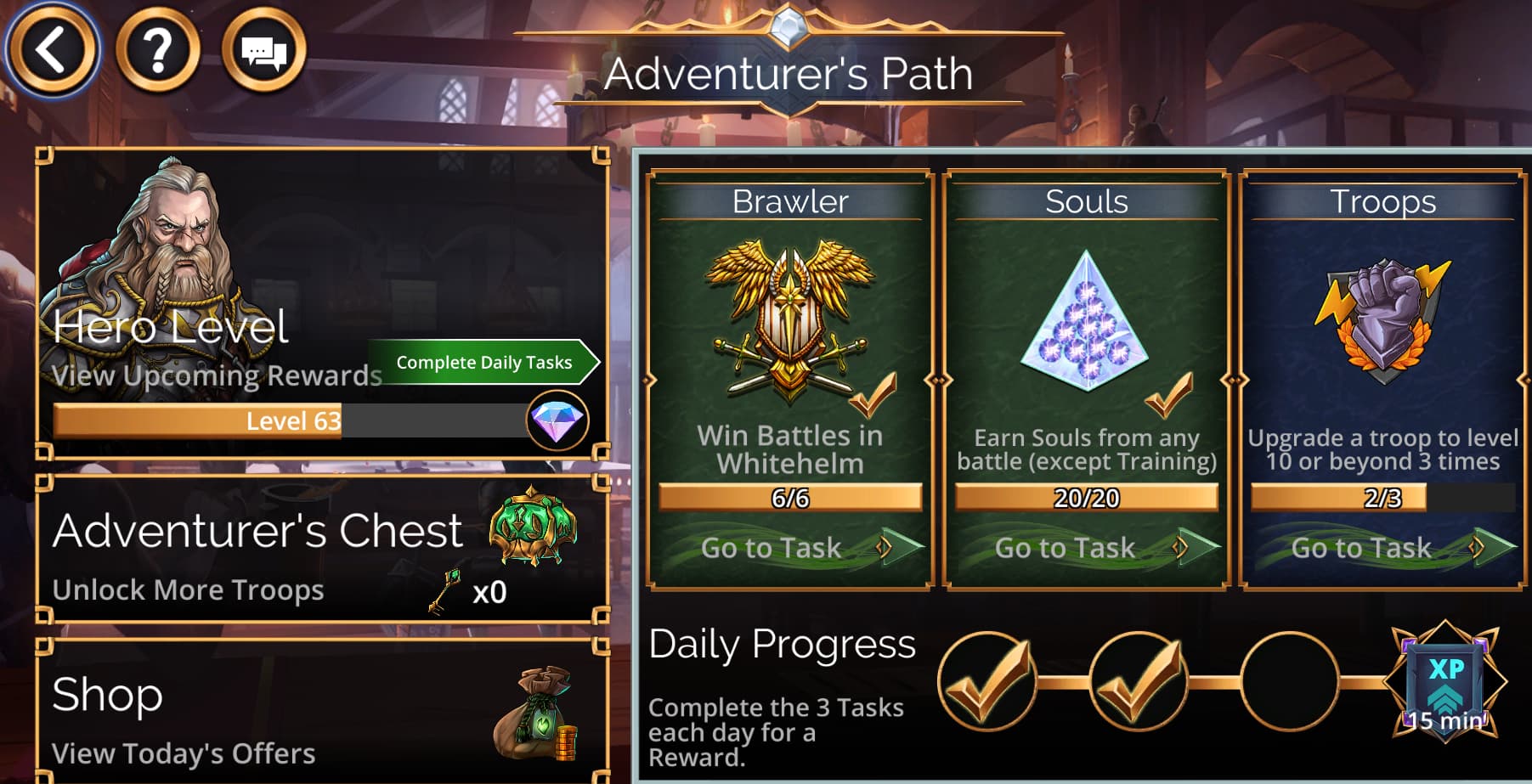
Task: Tap the XP 15 min reward icon
Action: click(x=1445, y=681)
